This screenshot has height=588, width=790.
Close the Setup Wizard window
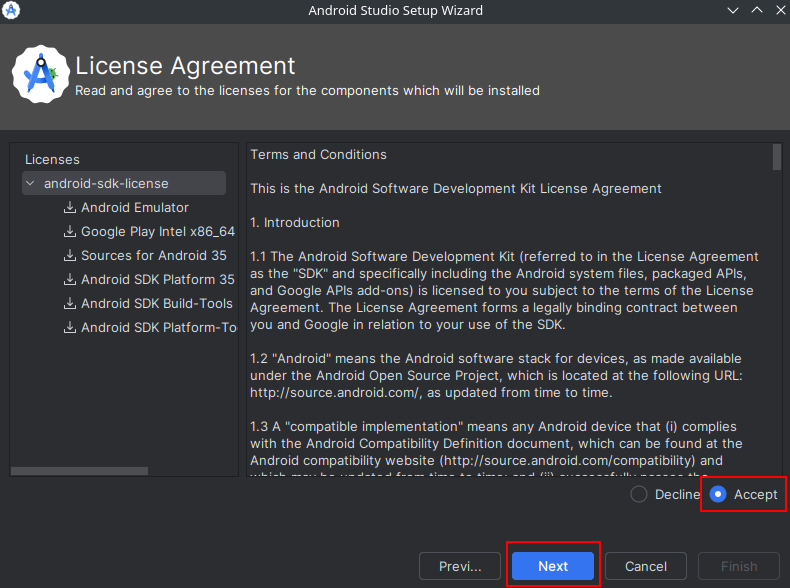[x=780, y=10]
